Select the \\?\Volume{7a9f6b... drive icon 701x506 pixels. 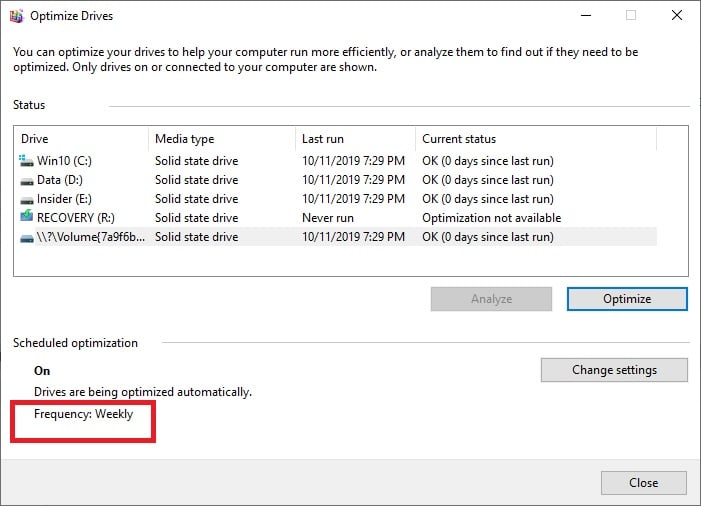[x=26, y=238]
